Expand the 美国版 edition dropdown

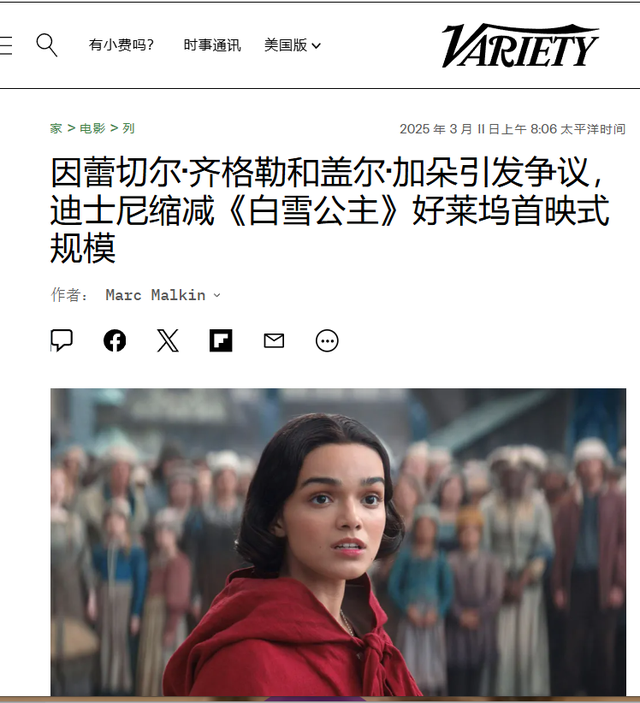point(292,45)
